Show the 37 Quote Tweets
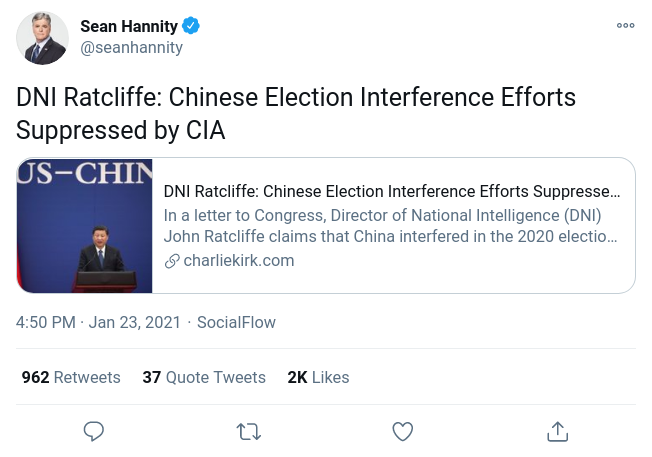652x457 pixels. point(204,377)
